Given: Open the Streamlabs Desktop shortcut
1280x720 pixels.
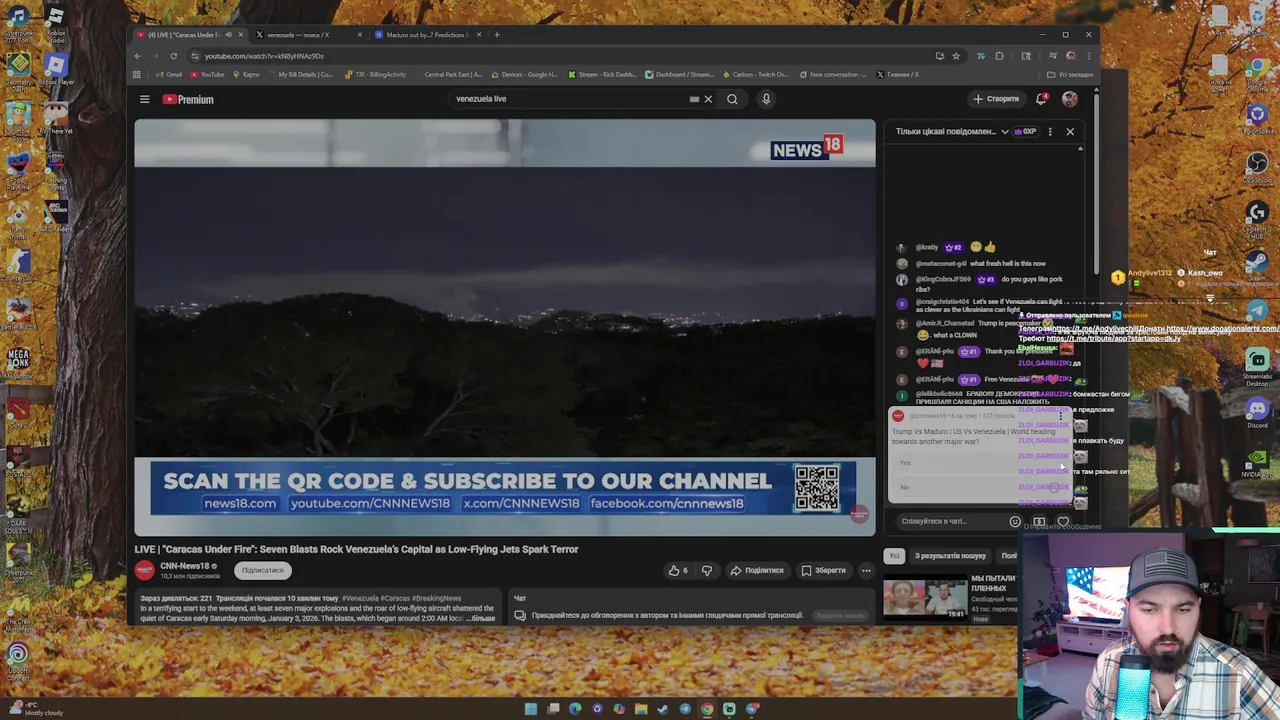Looking at the screenshot, I should click(x=1257, y=367).
